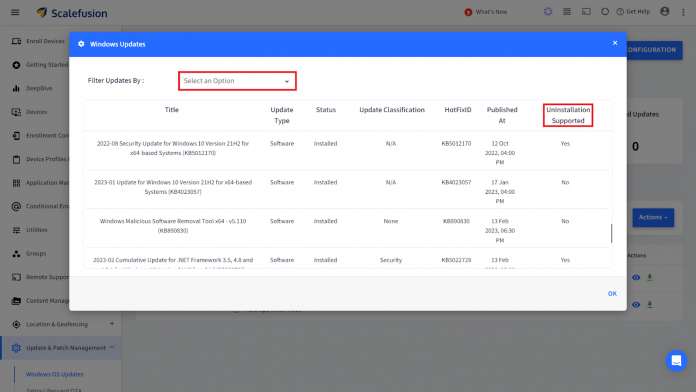
Task: Click the HotFixID column header
Action: [458, 110]
